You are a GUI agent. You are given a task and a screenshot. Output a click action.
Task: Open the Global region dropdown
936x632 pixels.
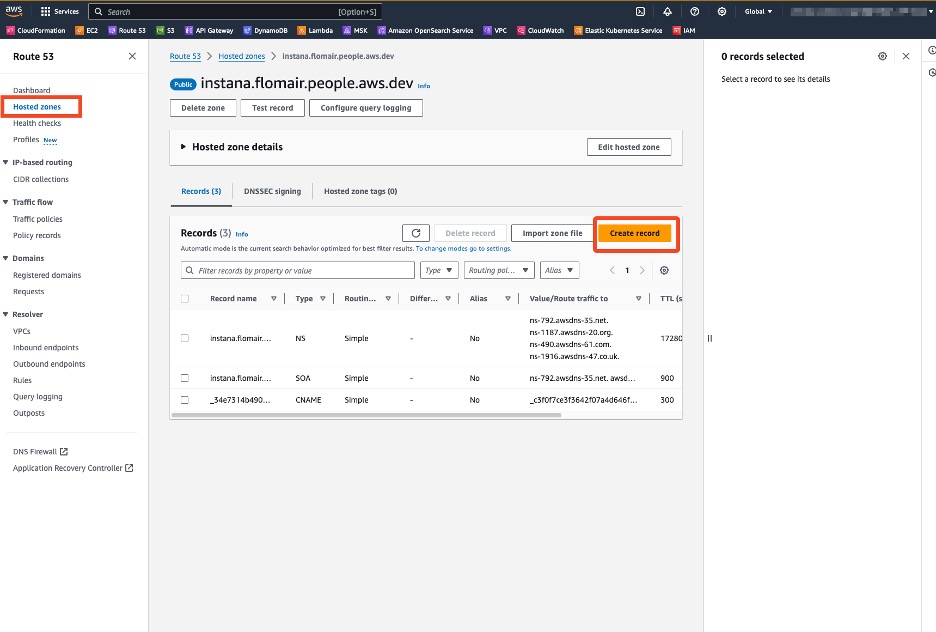(x=758, y=11)
